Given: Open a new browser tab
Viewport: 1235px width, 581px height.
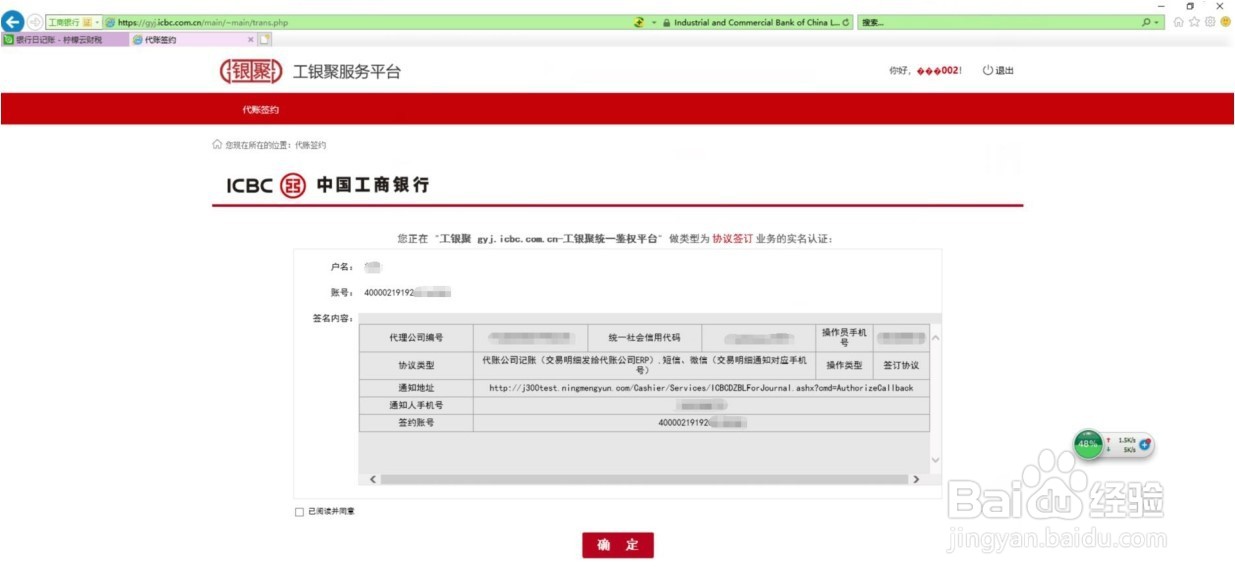Looking at the screenshot, I should pos(265,40).
